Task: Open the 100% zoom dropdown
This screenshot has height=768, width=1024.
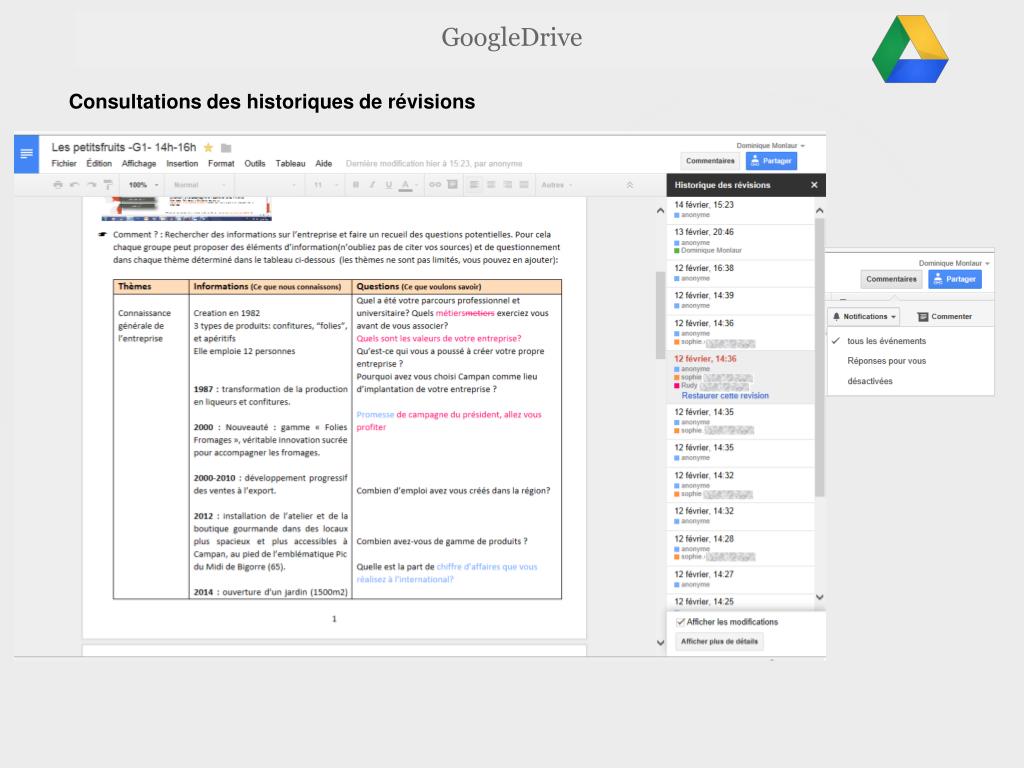Action: [143, 185]
